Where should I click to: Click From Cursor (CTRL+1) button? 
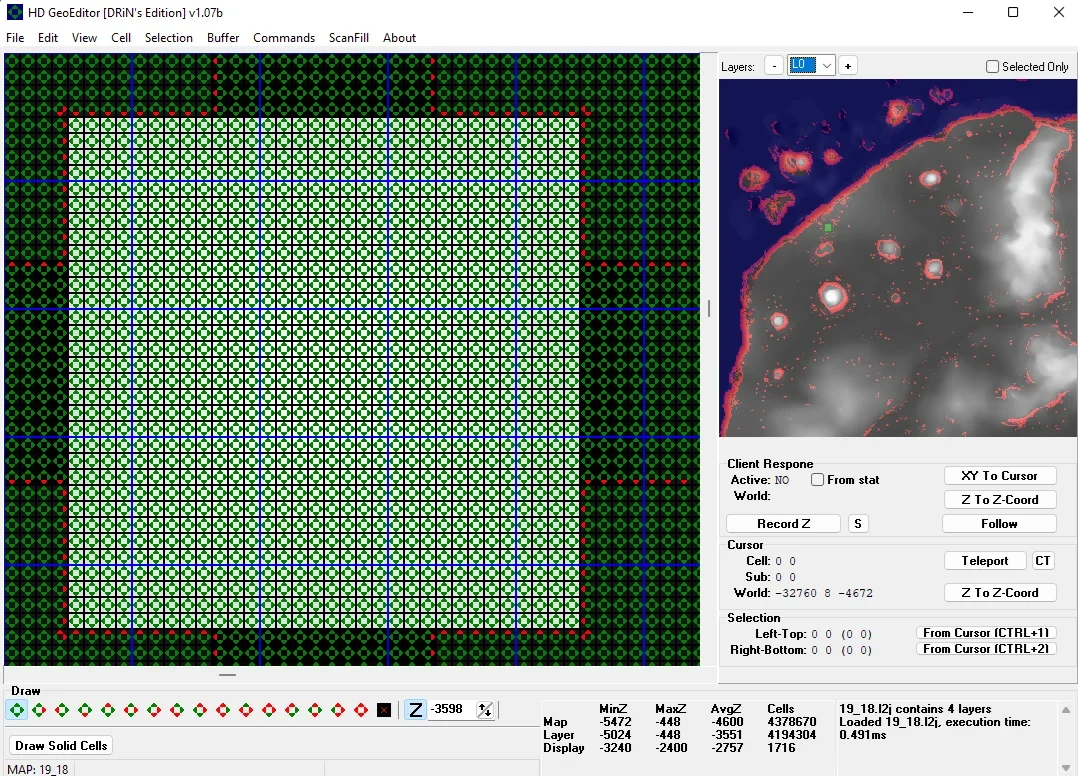pos(985,633)
